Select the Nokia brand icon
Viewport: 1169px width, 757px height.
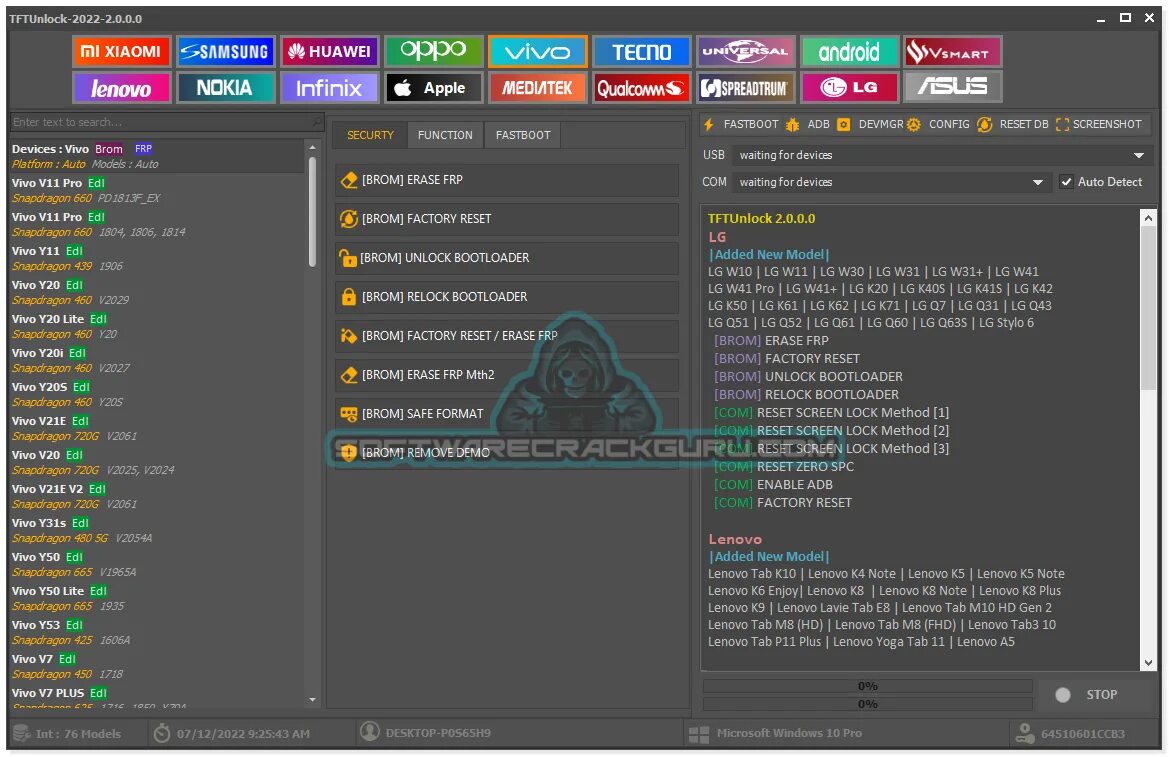226,87
